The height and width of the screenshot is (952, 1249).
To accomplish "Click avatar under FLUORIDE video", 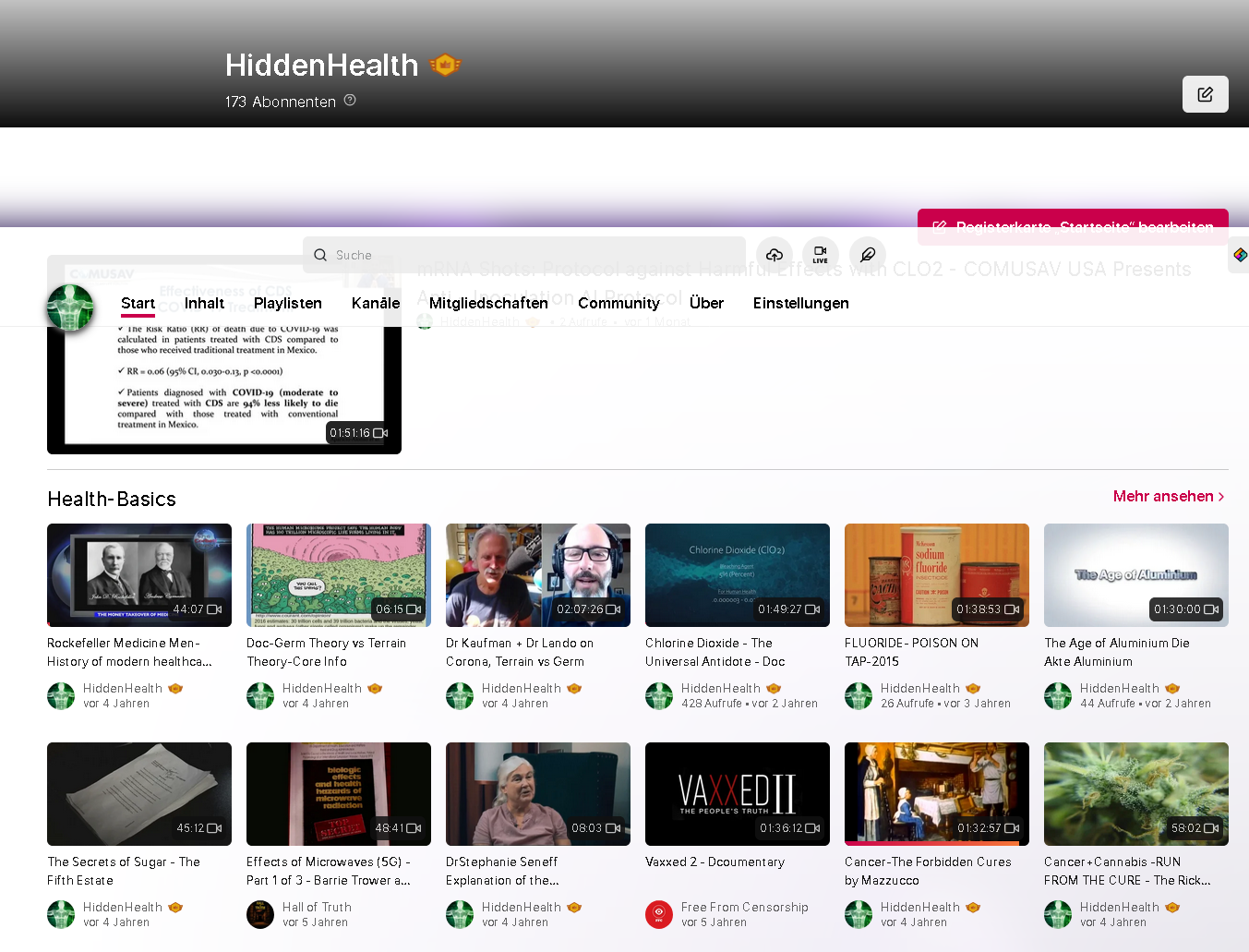I will (x=859, y=695).
